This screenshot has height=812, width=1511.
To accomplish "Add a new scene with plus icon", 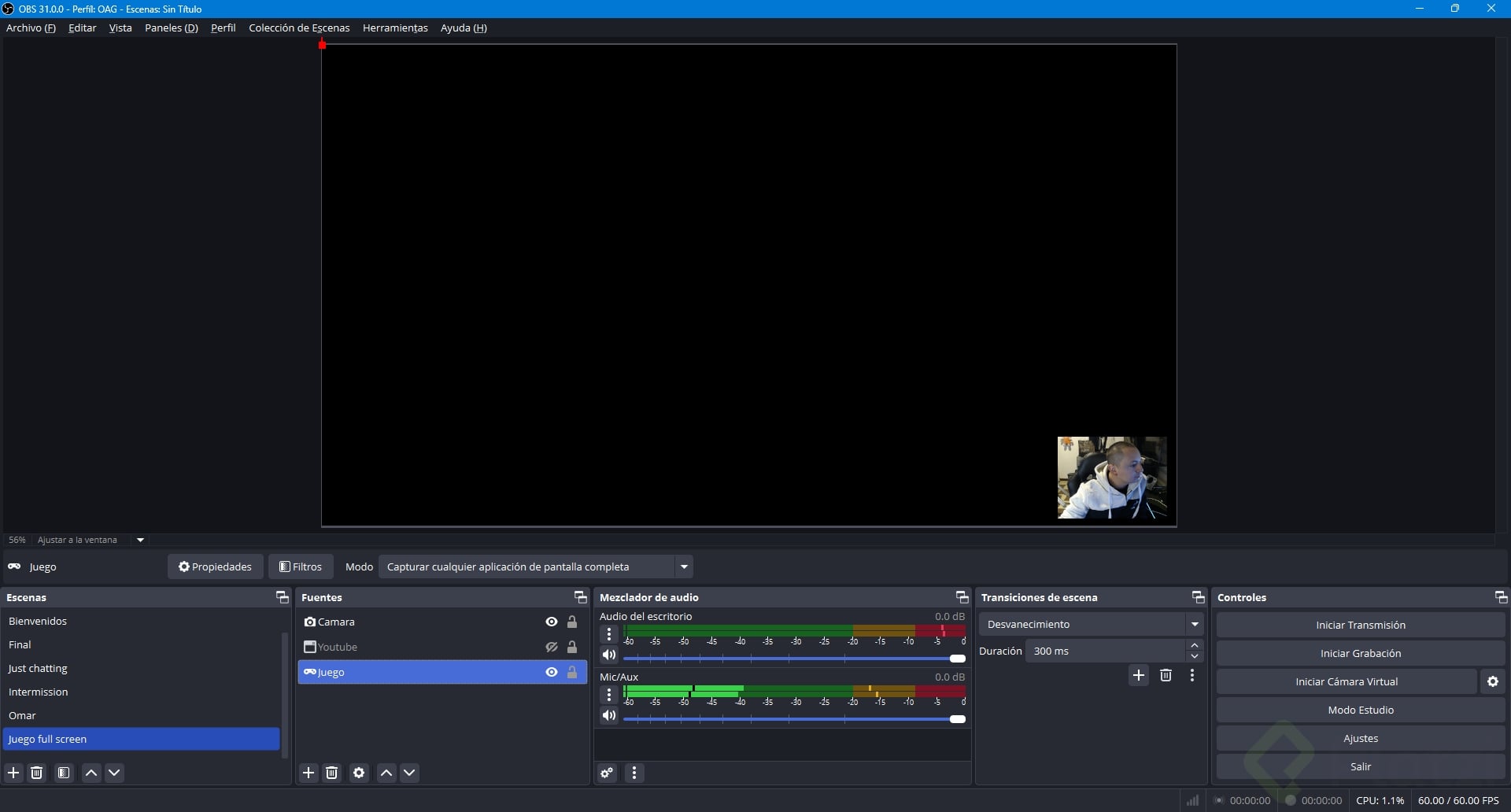I will (13, 773).
